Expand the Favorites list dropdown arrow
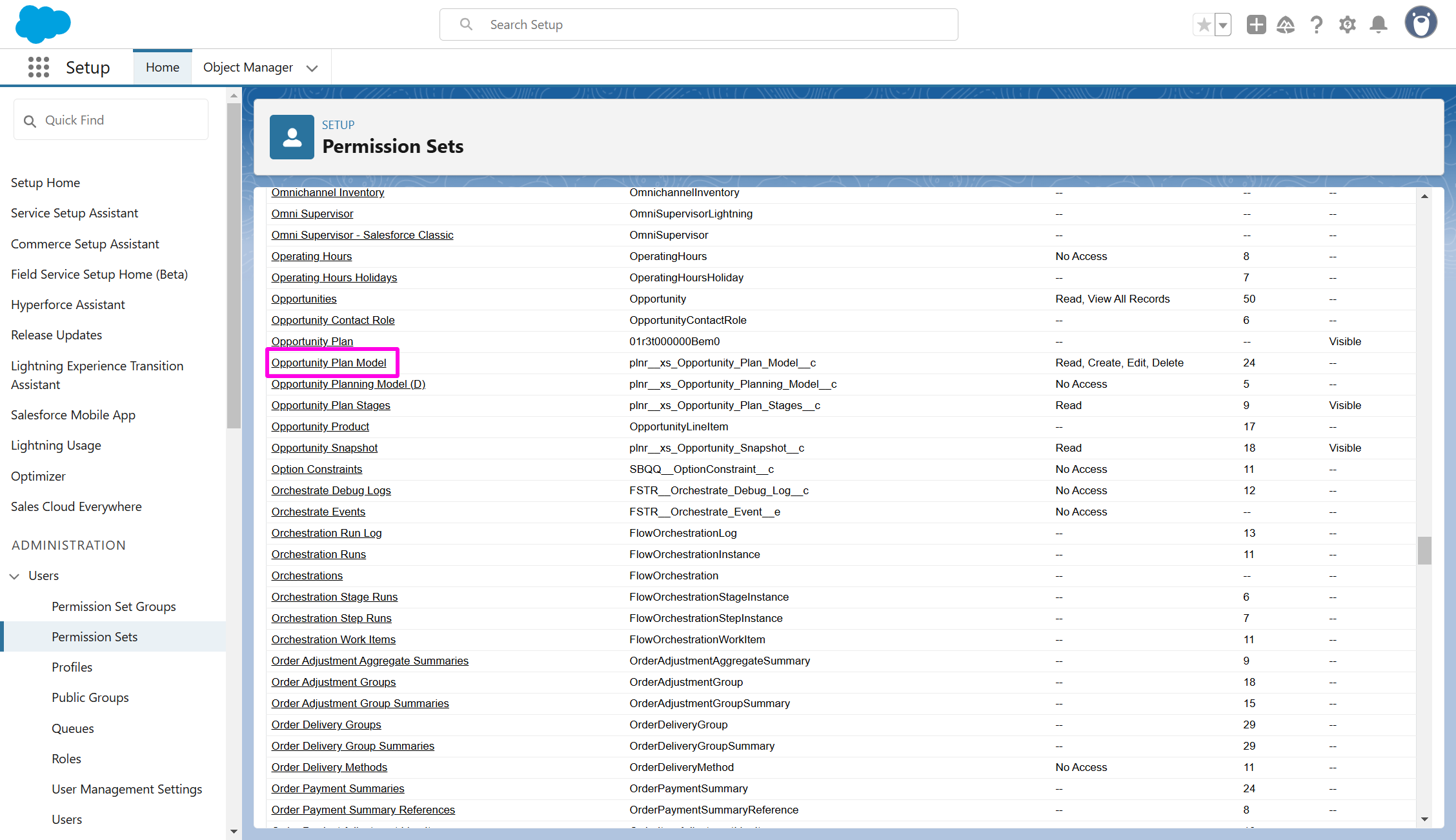This screenshot has height=840, width=1456. point(1223,25)
